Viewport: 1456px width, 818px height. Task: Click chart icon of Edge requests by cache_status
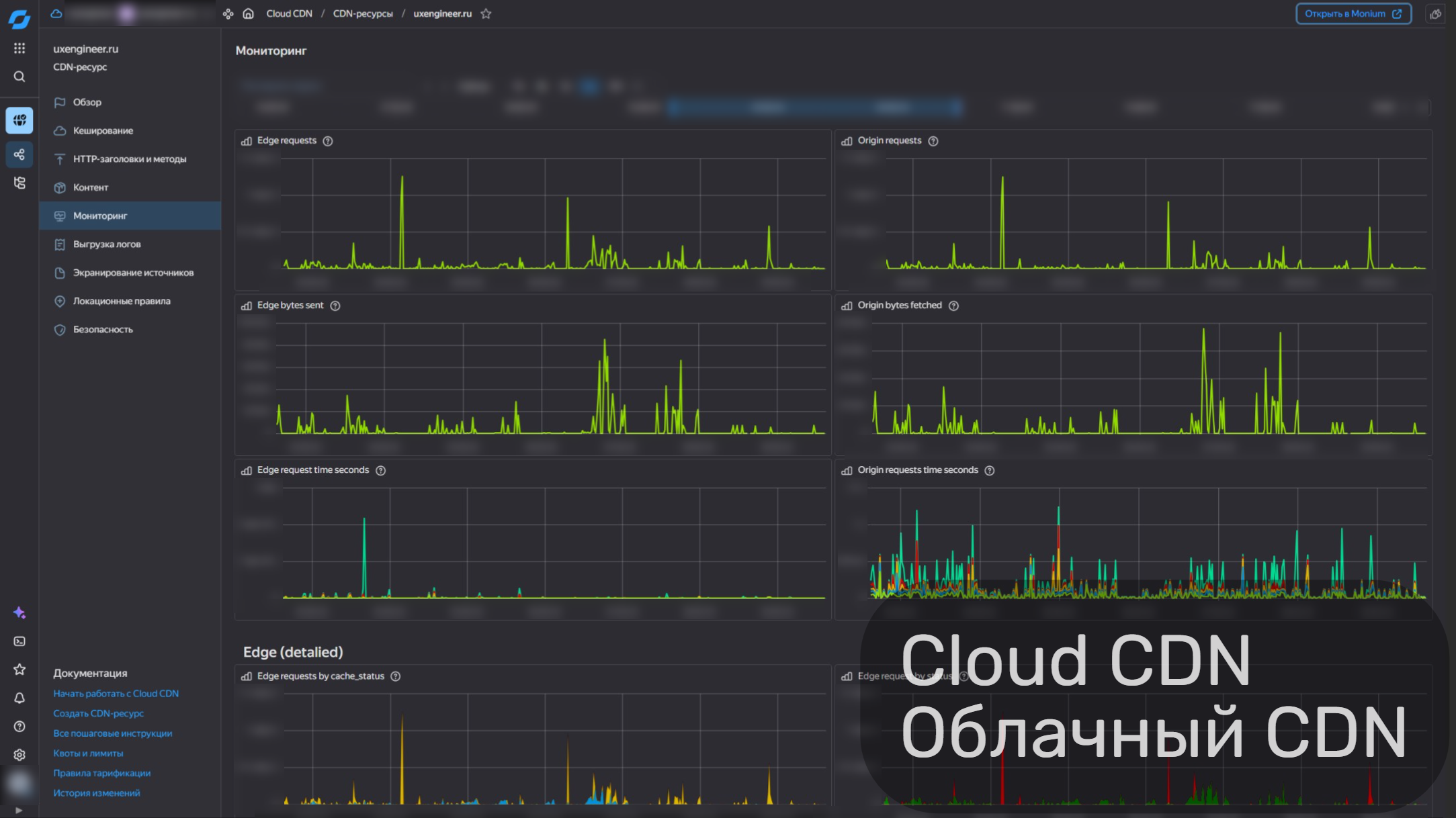click(247, 676)
